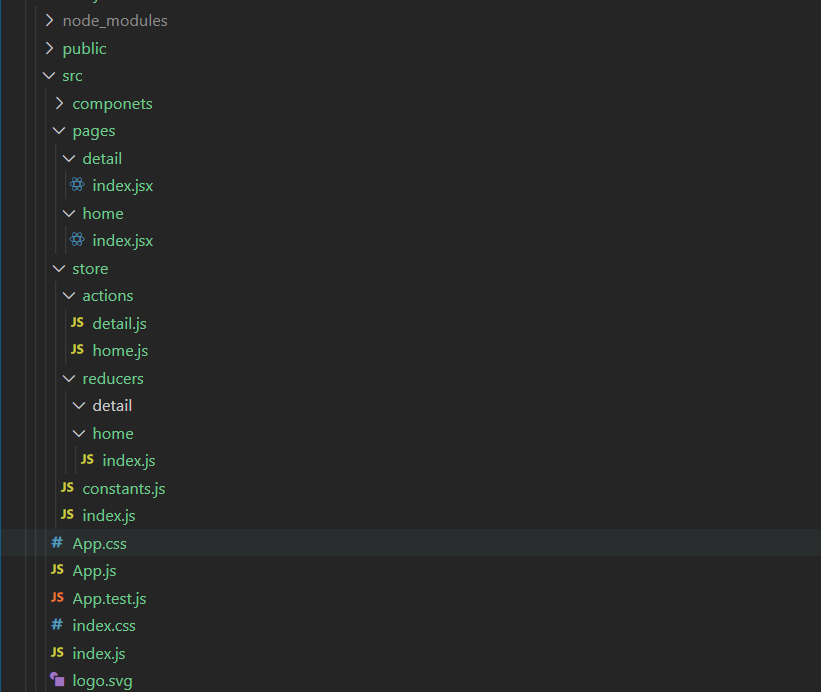The width and height of the screenshot is (821, 692).
Task: Click React icon of index.jsx under detail
Action: [x=77, y=184]
